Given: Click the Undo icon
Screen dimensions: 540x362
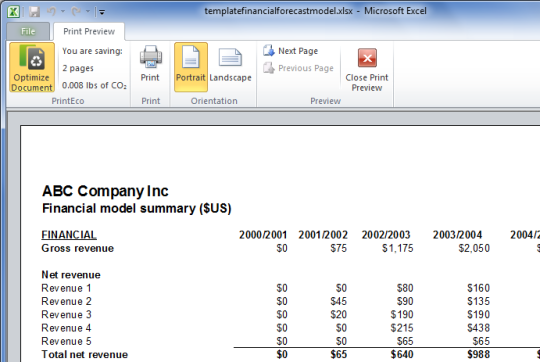Looking at the screenshot, I should [x=52, y=12].
